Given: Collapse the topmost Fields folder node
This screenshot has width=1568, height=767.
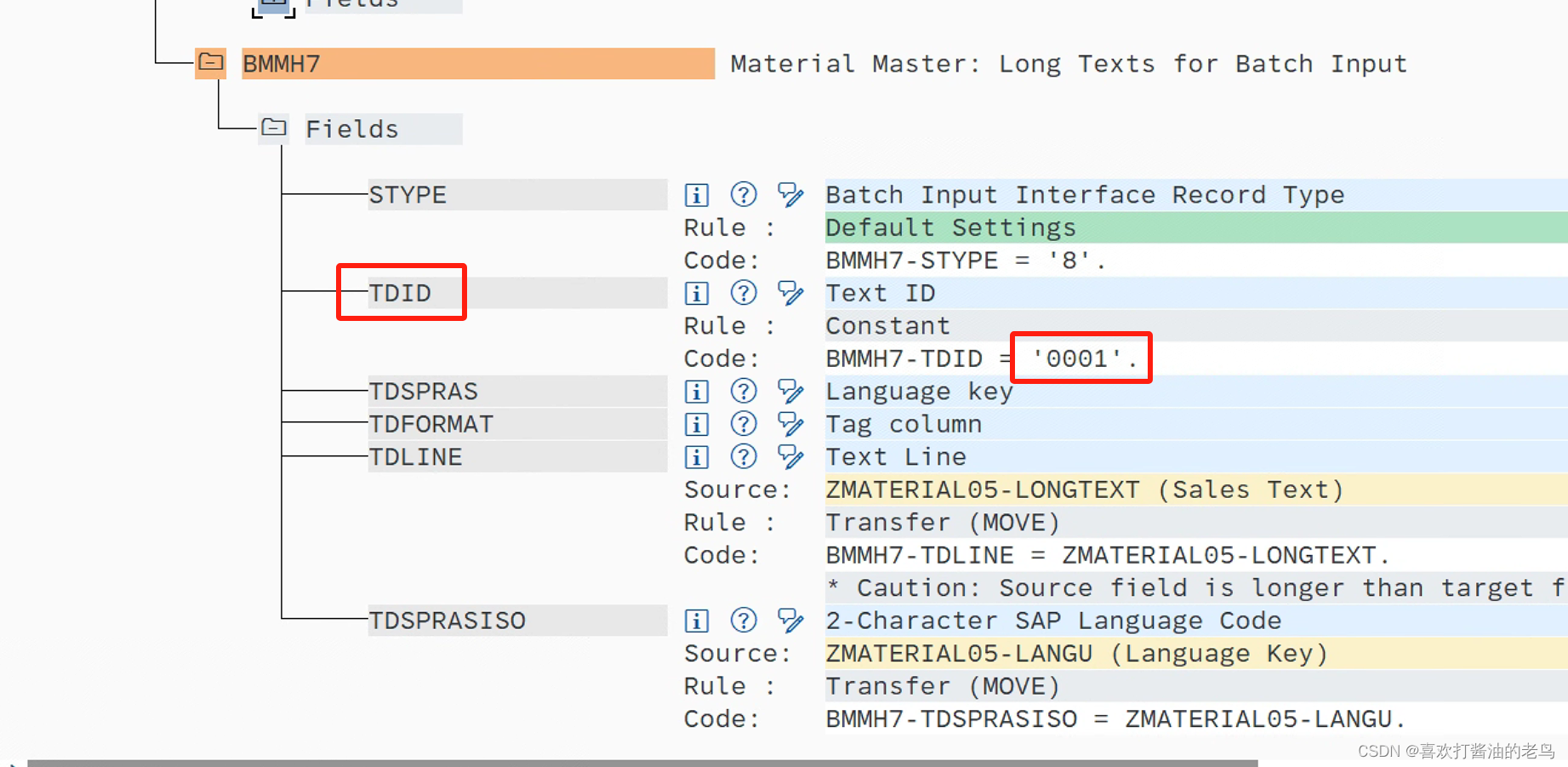Looking at the screenshot, I should pyautogui.click(x=272, y=5).
